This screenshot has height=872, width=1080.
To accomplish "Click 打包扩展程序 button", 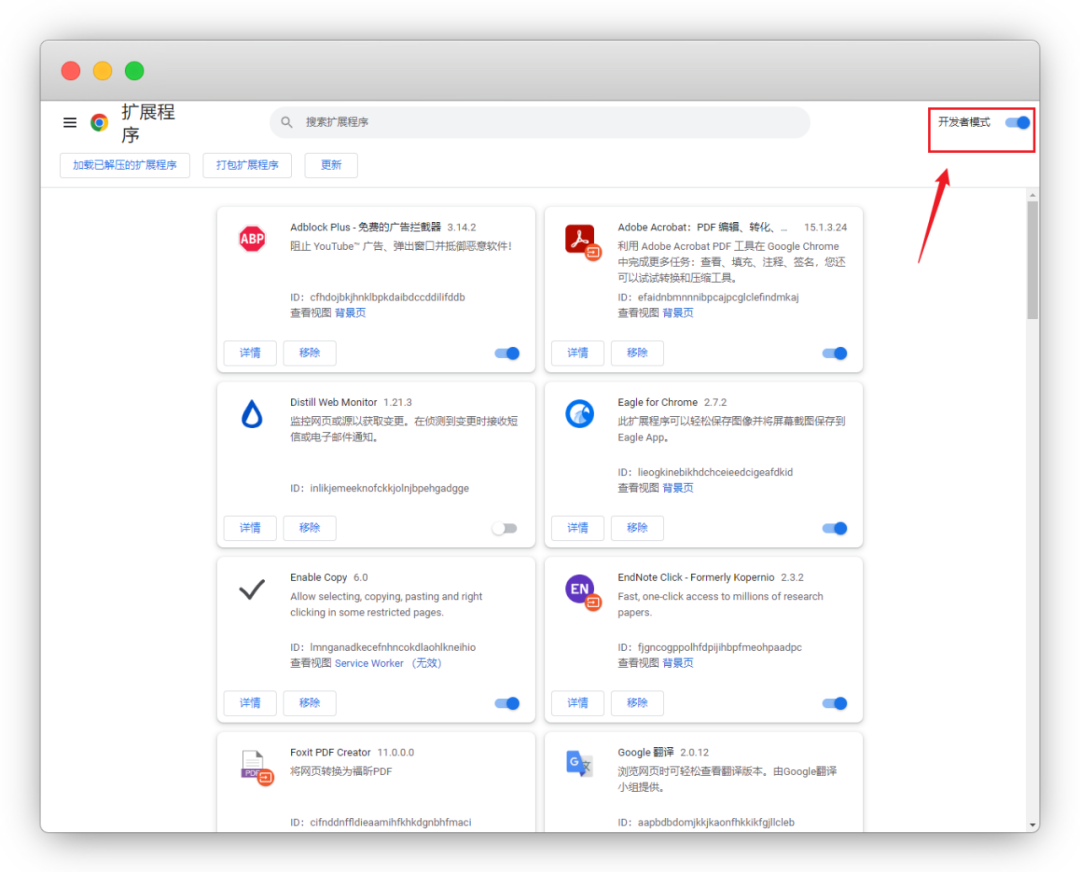I will coord(247,165).
